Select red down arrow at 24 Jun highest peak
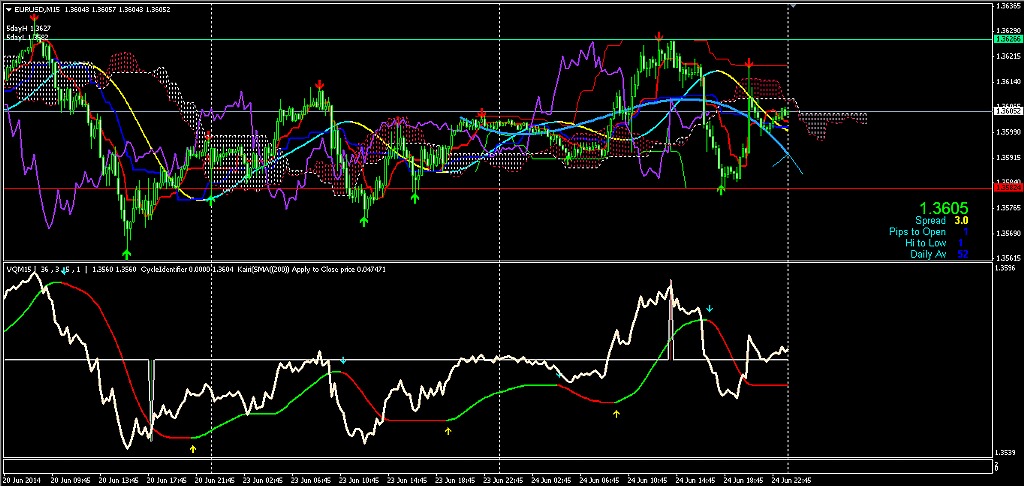The image size is (1024, 486). [x=659, y=36]
